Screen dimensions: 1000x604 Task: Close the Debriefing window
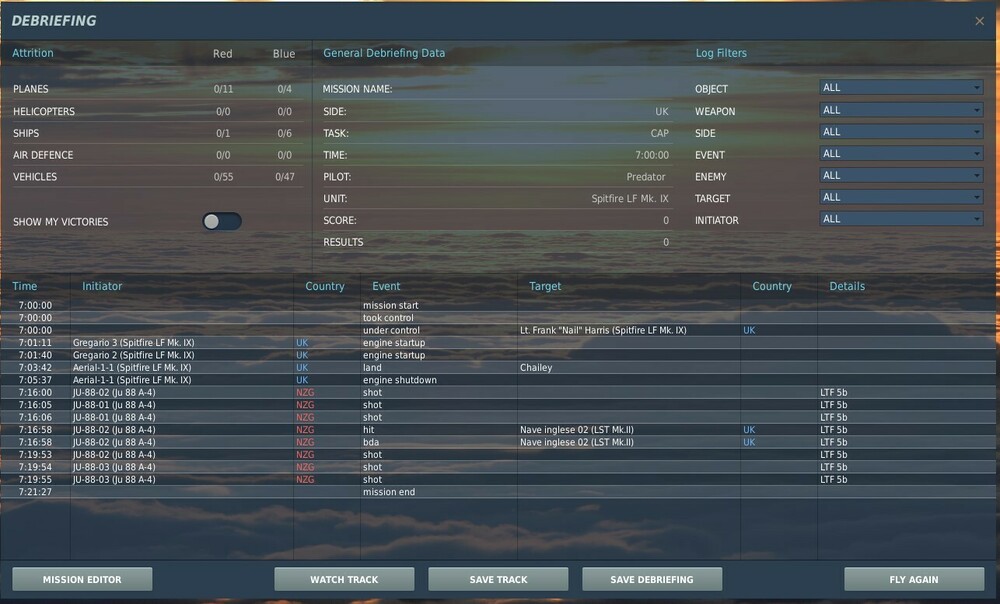(980, 21)
